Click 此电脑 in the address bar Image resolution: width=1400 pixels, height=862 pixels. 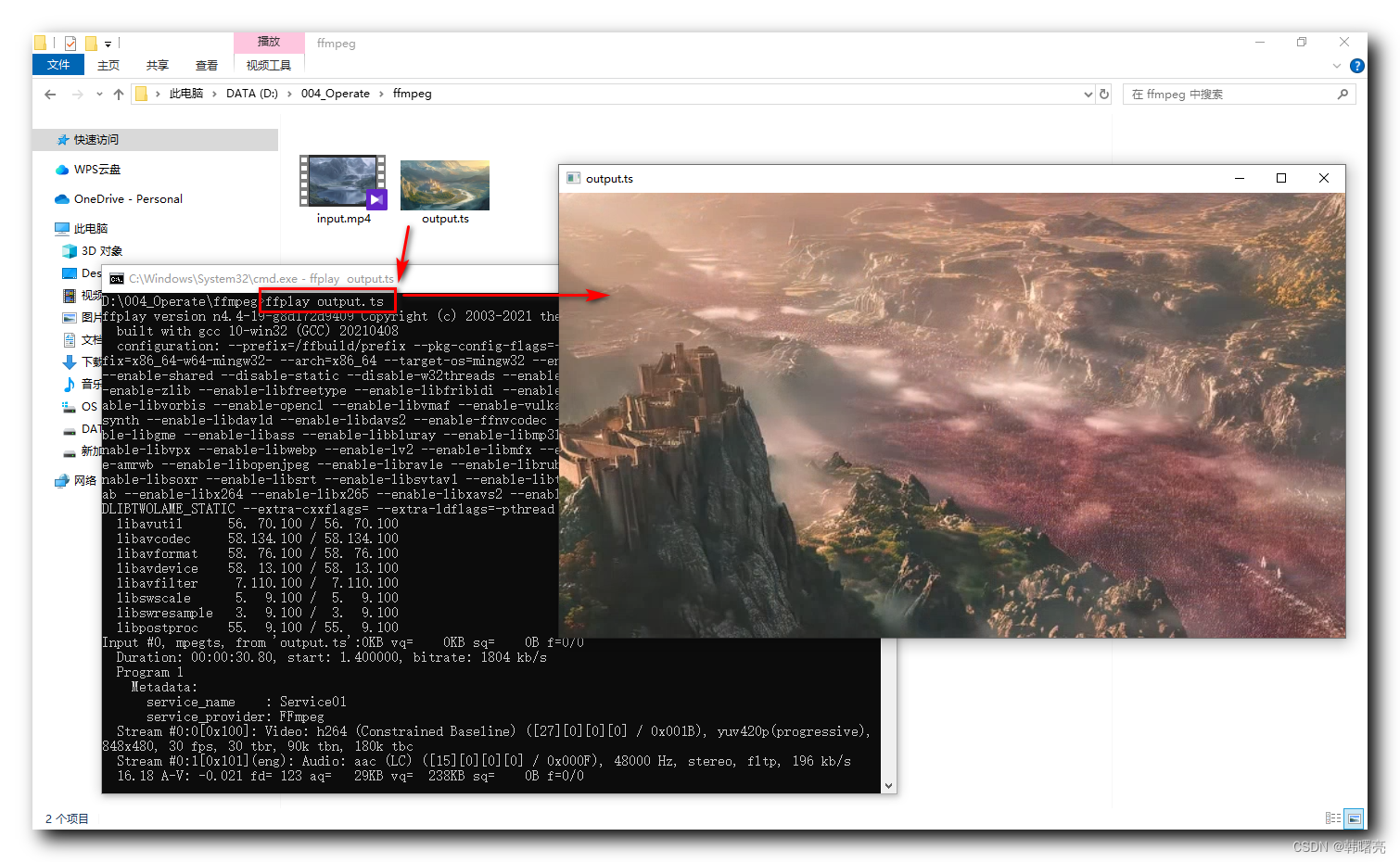185,94
